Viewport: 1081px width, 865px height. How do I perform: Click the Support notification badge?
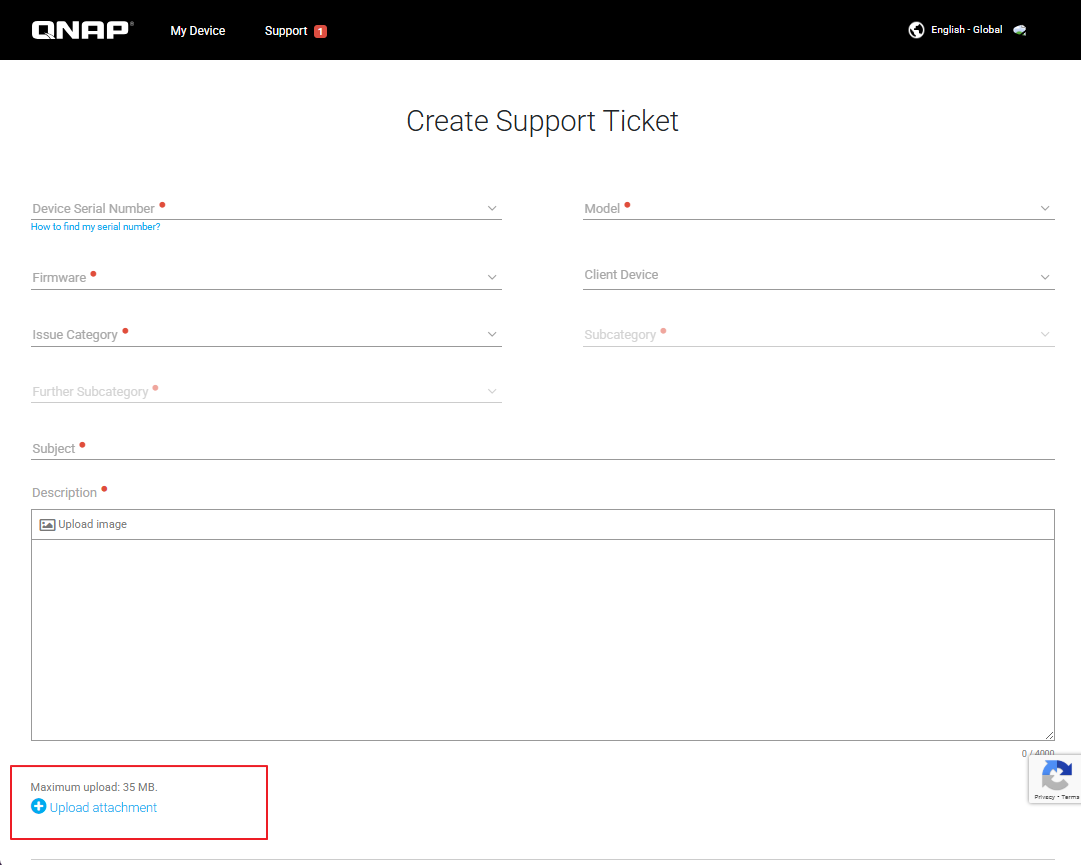320,31
